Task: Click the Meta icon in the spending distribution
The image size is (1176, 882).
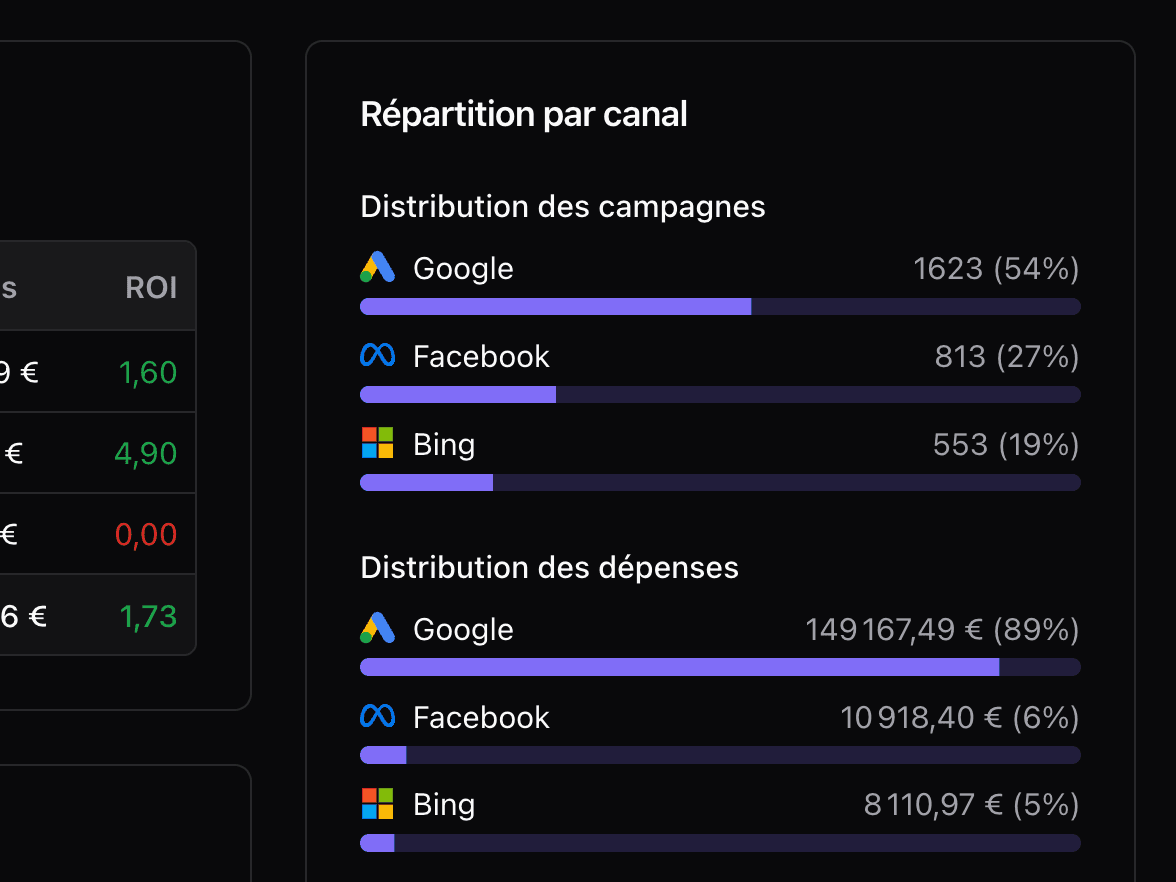Action: tap(377, 716)
